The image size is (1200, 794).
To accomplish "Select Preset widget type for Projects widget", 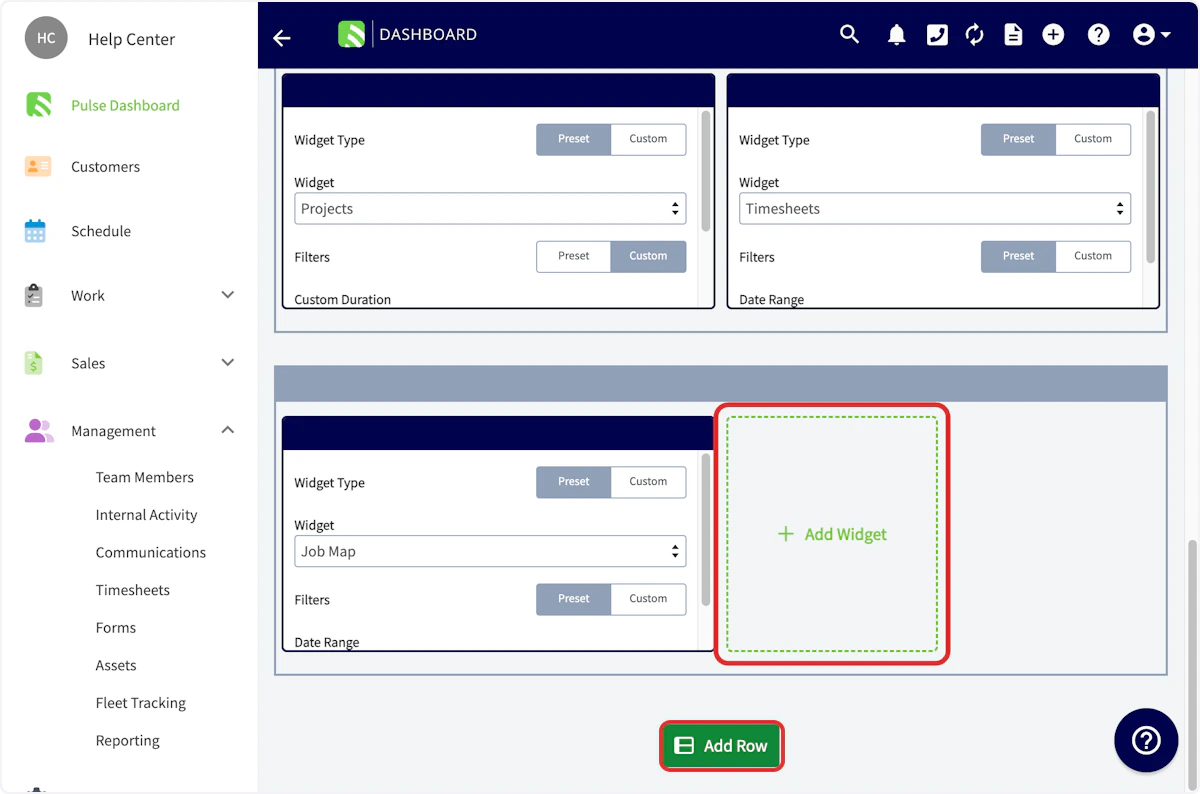I will 574,139.
